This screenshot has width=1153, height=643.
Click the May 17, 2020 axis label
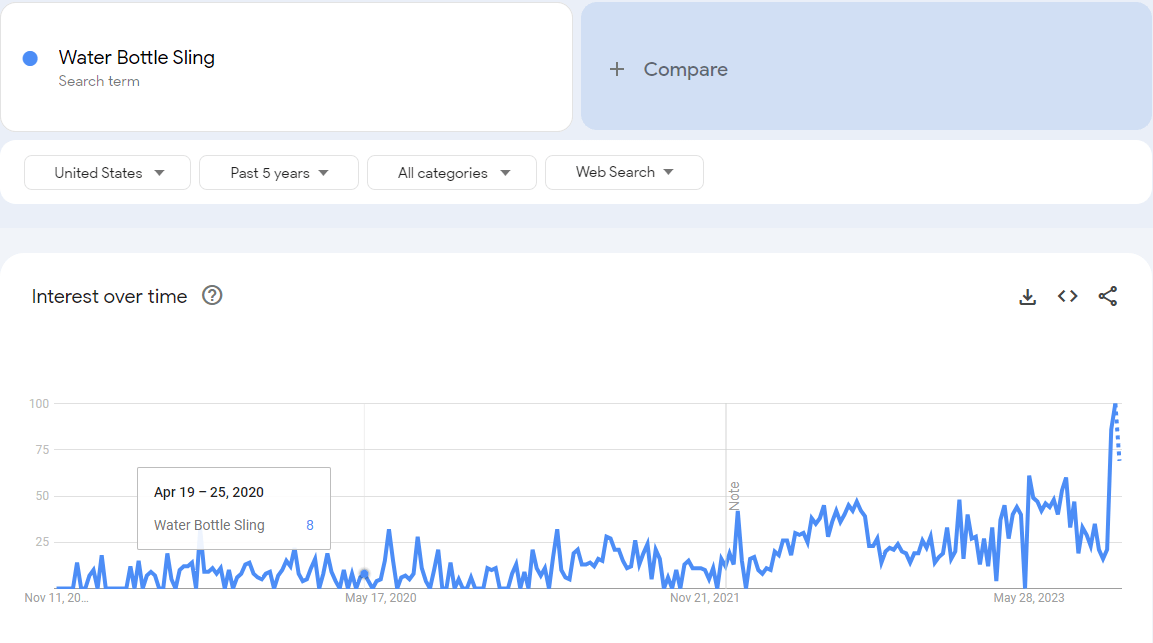coord(380,598)
